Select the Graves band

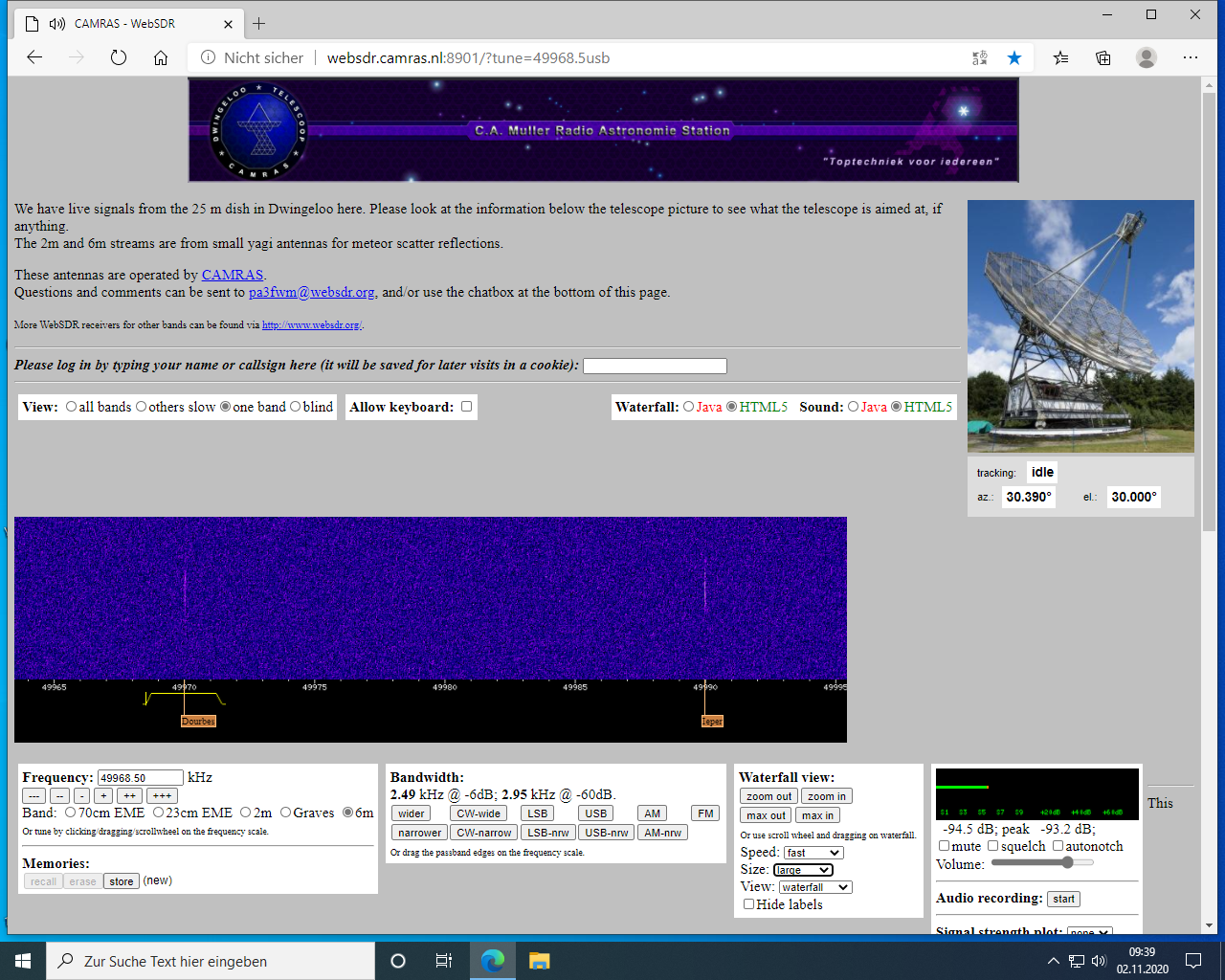(285, 813)
